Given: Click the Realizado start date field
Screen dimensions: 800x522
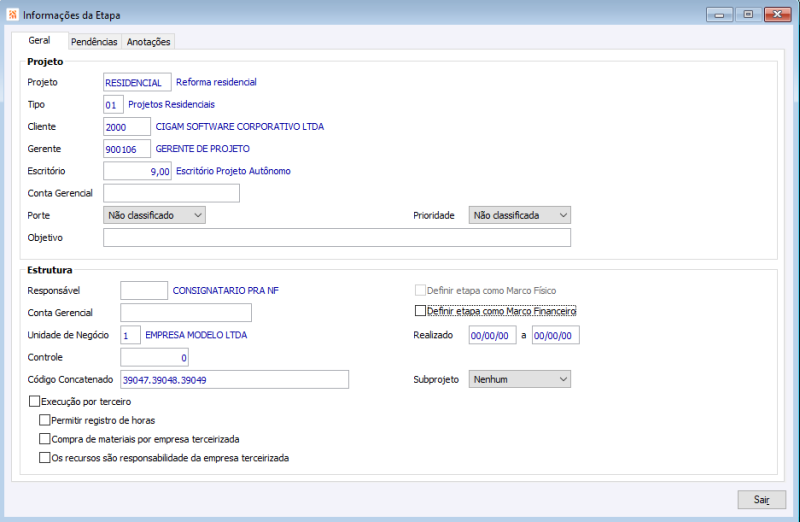Looking at the screenshot, I should tap(493, 335).
